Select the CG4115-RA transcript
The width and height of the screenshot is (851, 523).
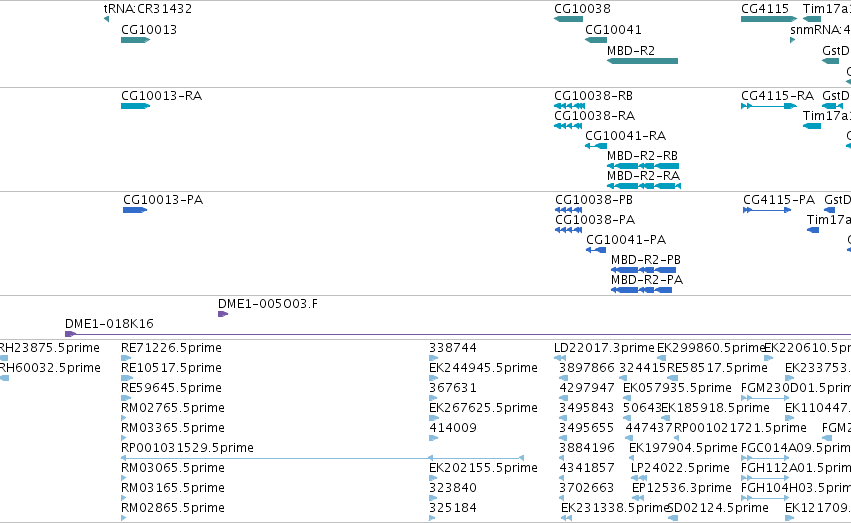click(x=769, y=106)
